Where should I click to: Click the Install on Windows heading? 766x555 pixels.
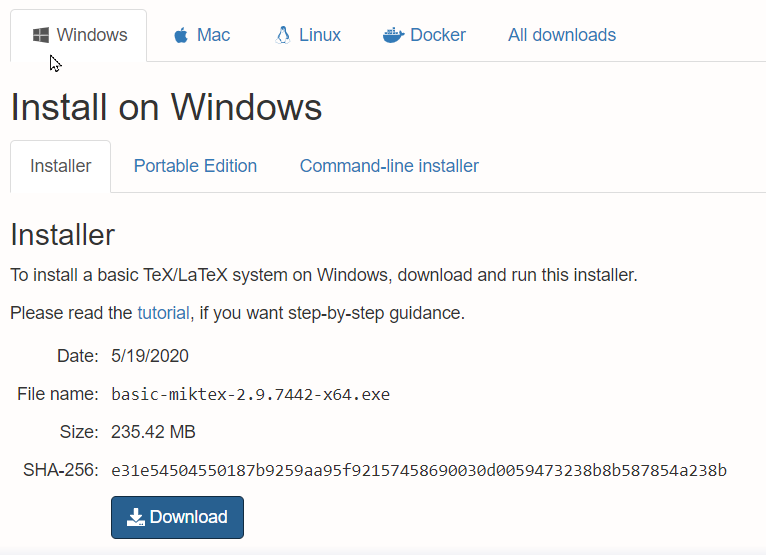(166, 107)
